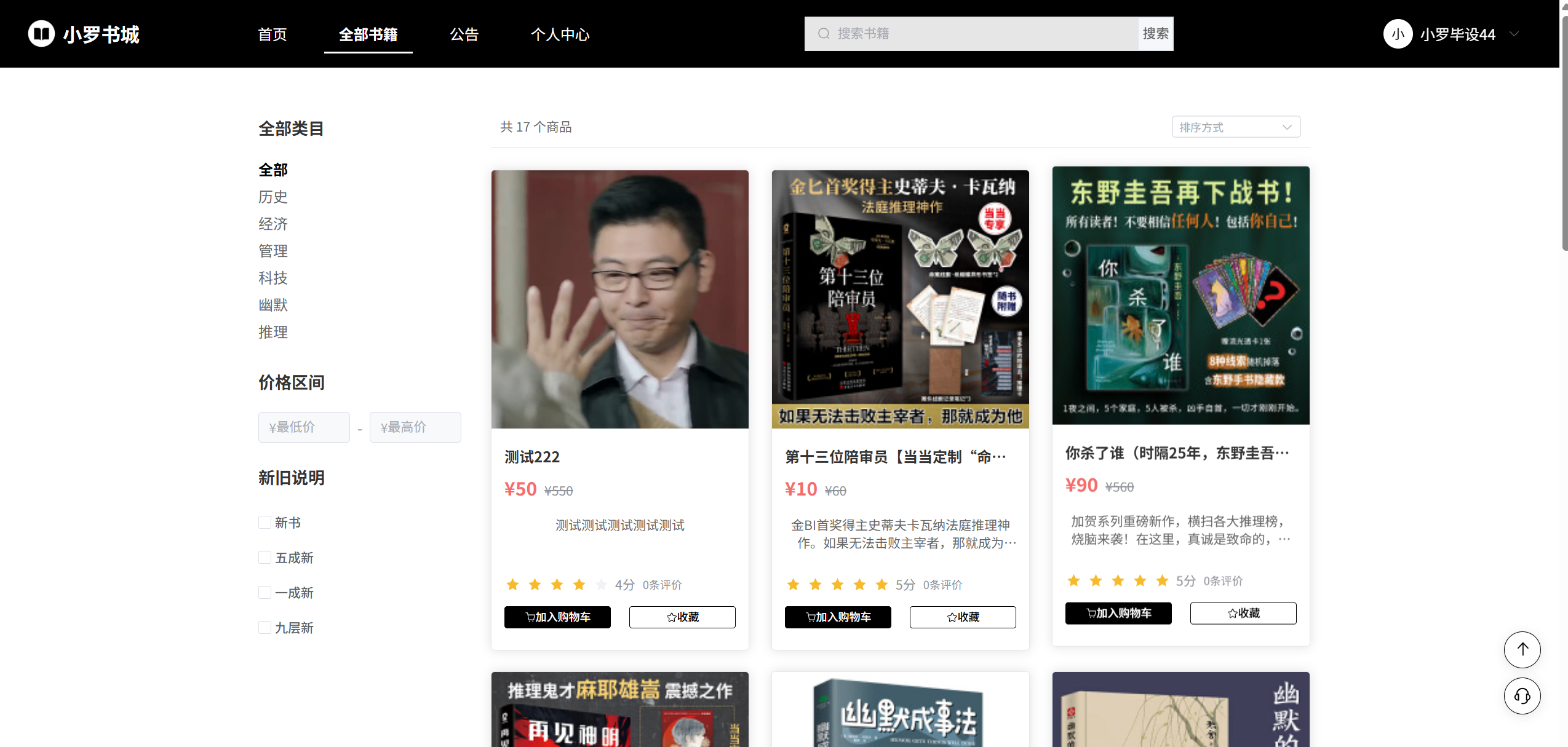This screenshot has width=1568, height=747.
Task: Expand the 小罗毕设44 user menu arrow
Action: click(1514, 34)
